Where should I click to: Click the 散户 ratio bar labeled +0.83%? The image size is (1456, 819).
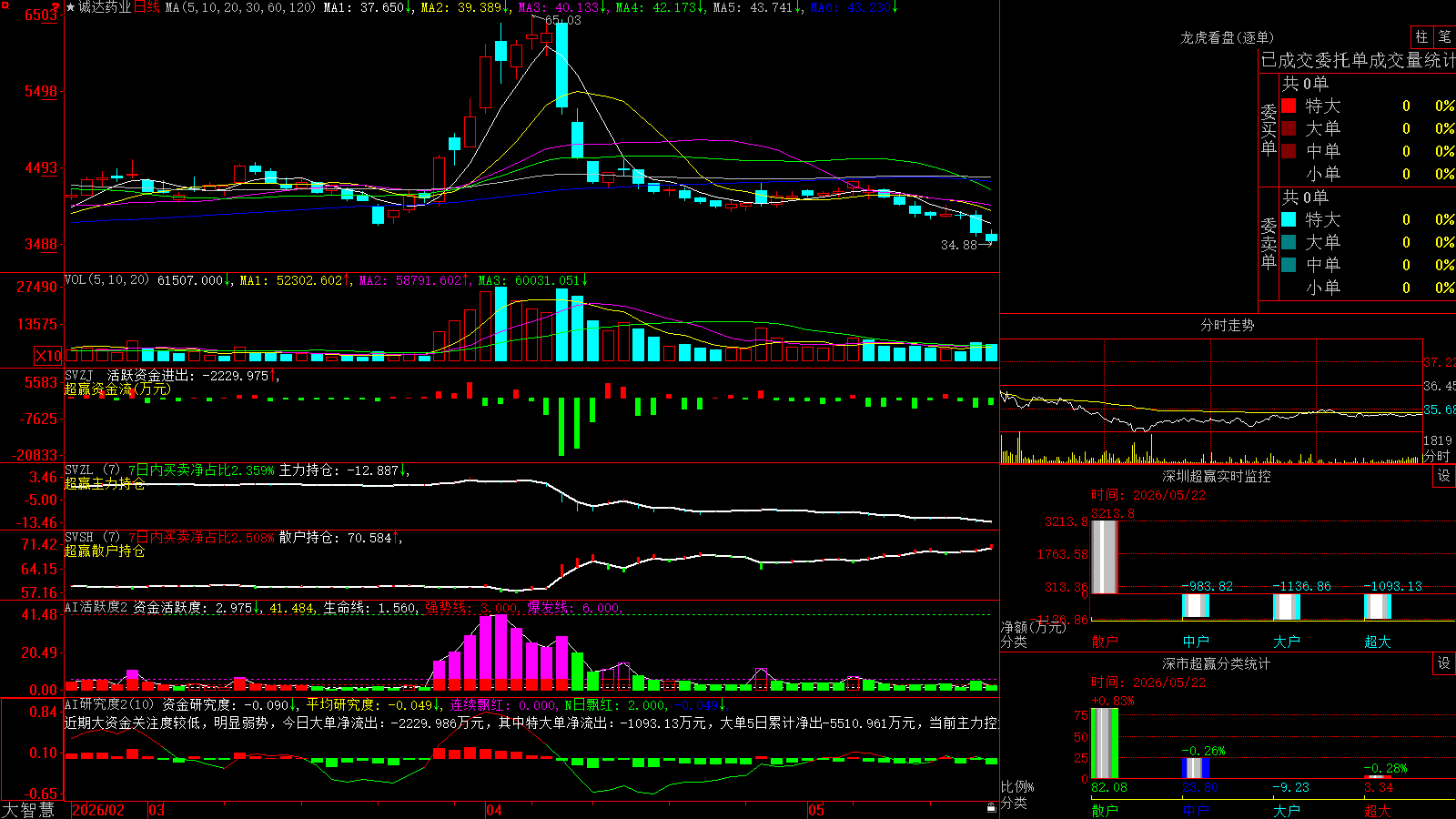[x=1104, y=743]
